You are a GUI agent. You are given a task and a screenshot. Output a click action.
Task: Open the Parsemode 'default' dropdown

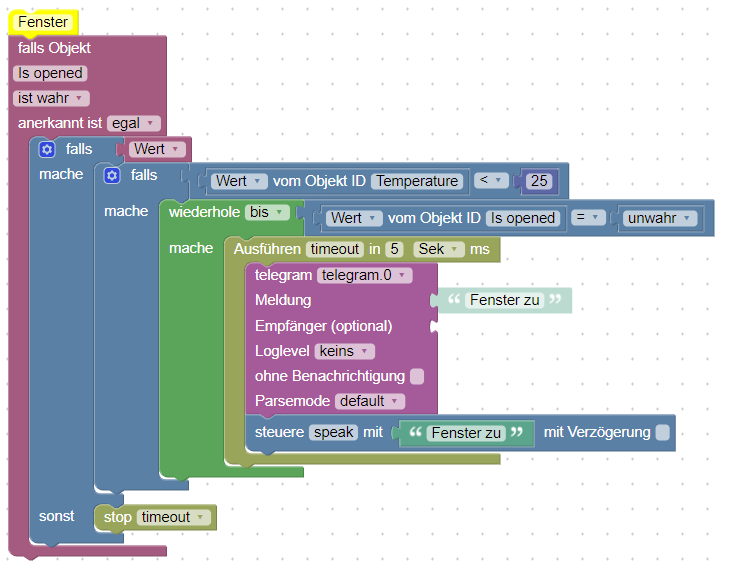point(370,401)
